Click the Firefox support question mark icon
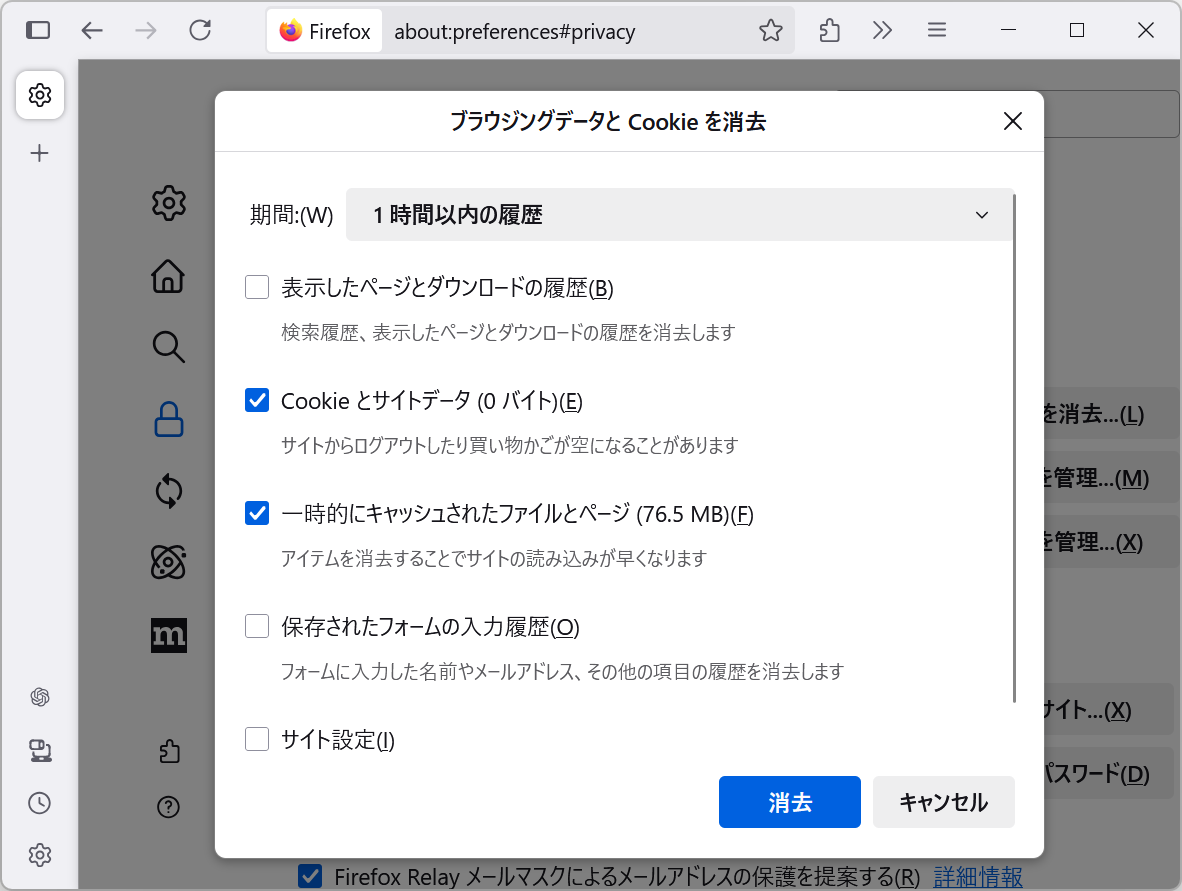The image size is (1182, 891). point(168,806)
